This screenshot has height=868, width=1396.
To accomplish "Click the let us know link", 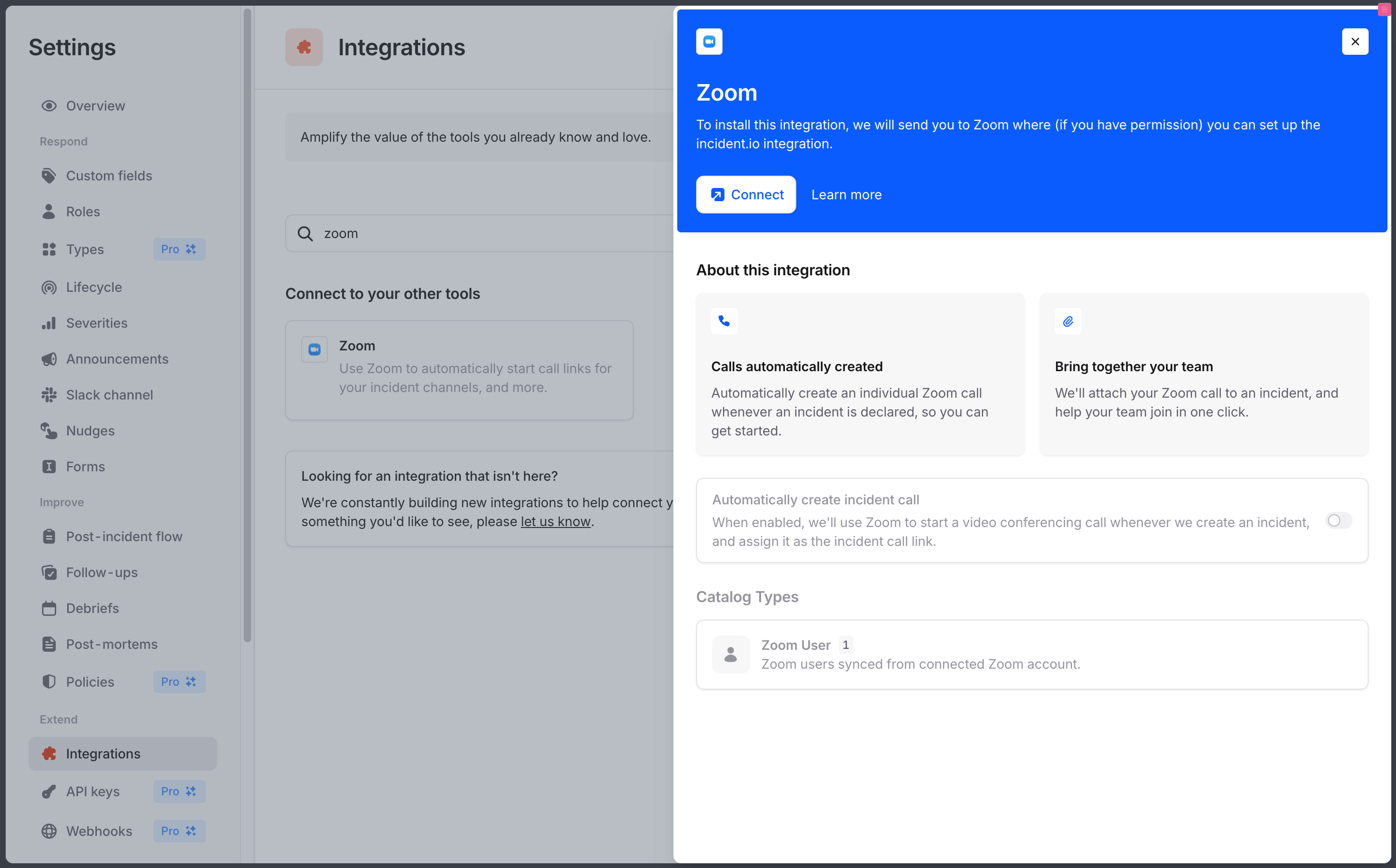I will click(555, 521).
